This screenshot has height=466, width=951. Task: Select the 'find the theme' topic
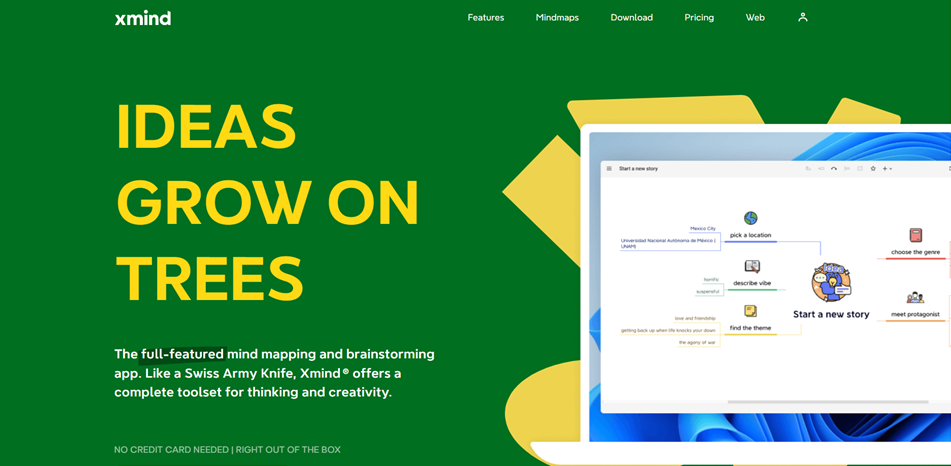pyautogui.click(x=750, y=328)
